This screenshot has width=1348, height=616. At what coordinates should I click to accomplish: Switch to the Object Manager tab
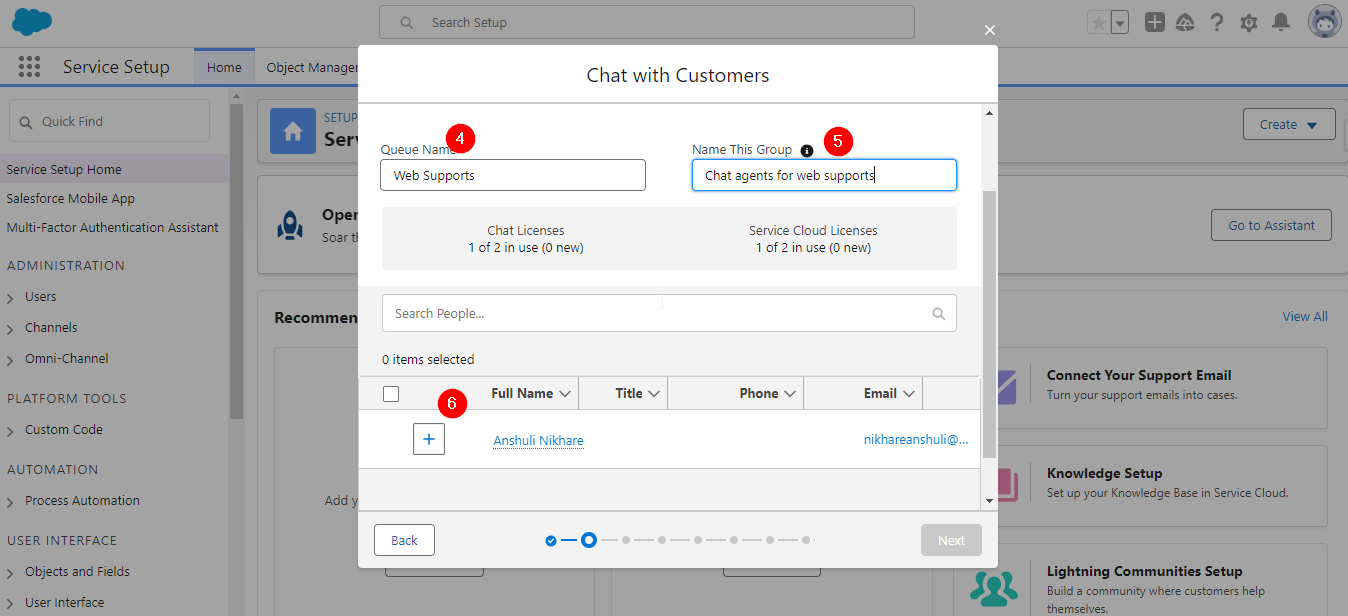tap(312, 66)
